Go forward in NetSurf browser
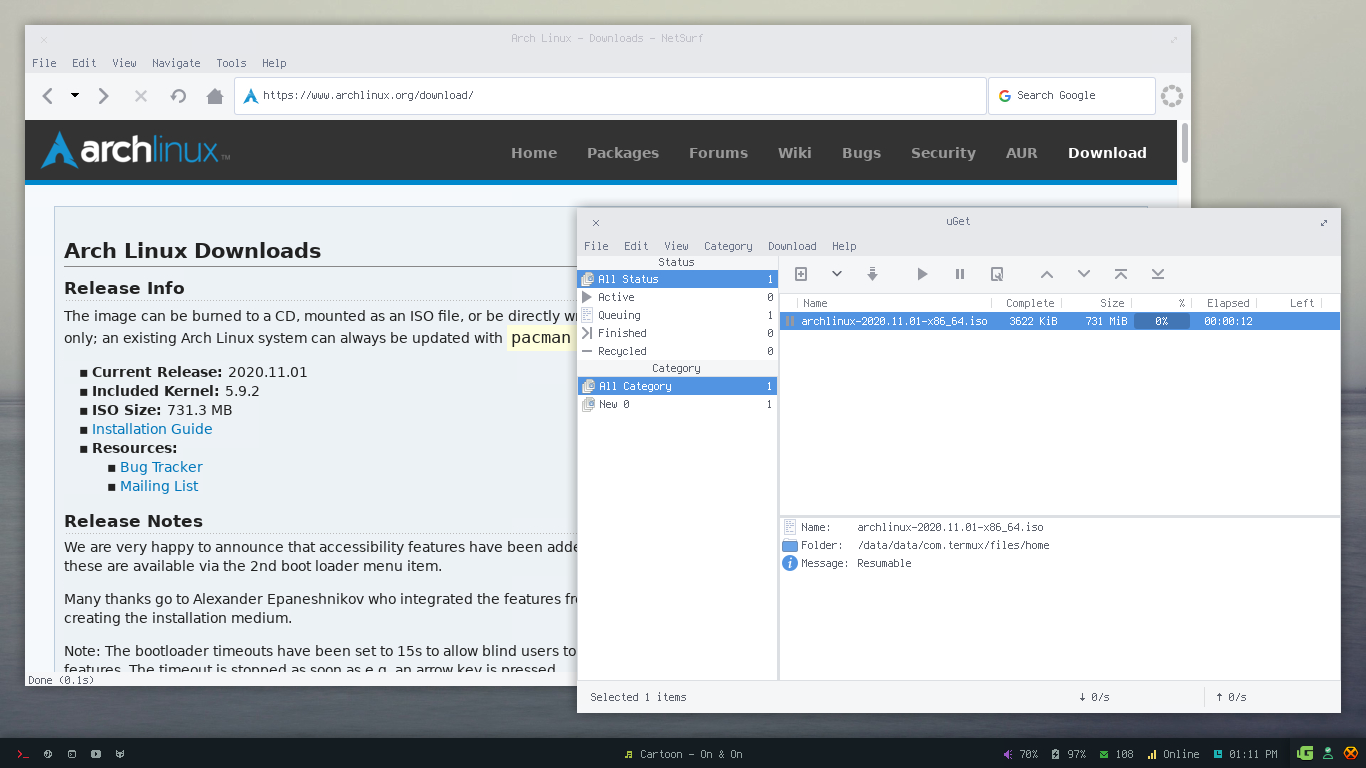1366x768 pixels. pos(103,96)
